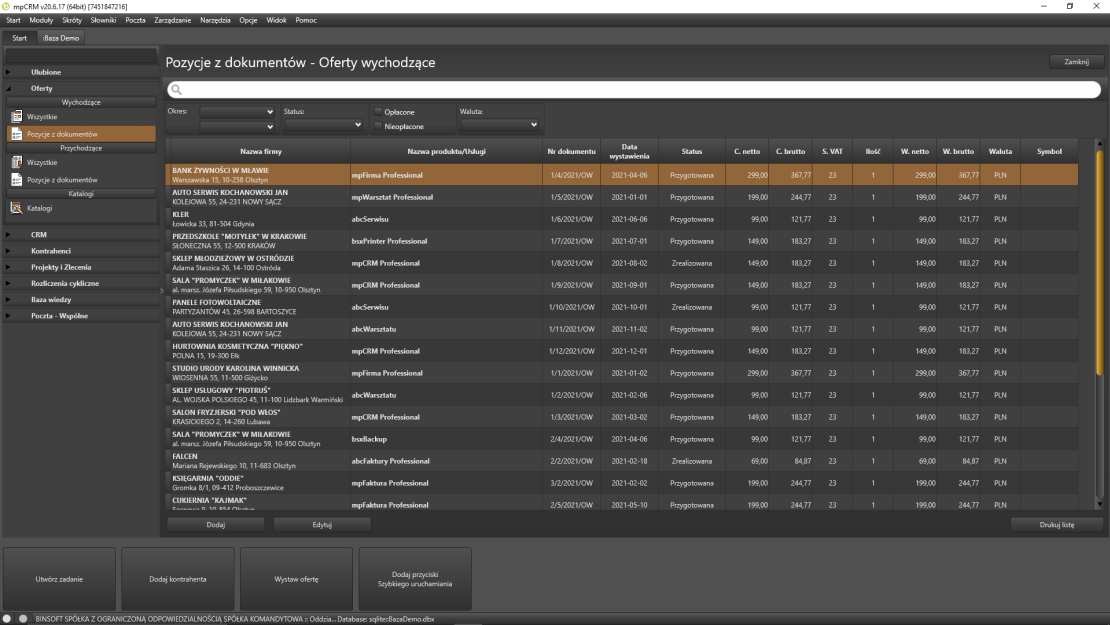The width and height of the screenshot is (1110, 625).
Task: Open the Narzędzia menu
Action: tap(215, 21)
